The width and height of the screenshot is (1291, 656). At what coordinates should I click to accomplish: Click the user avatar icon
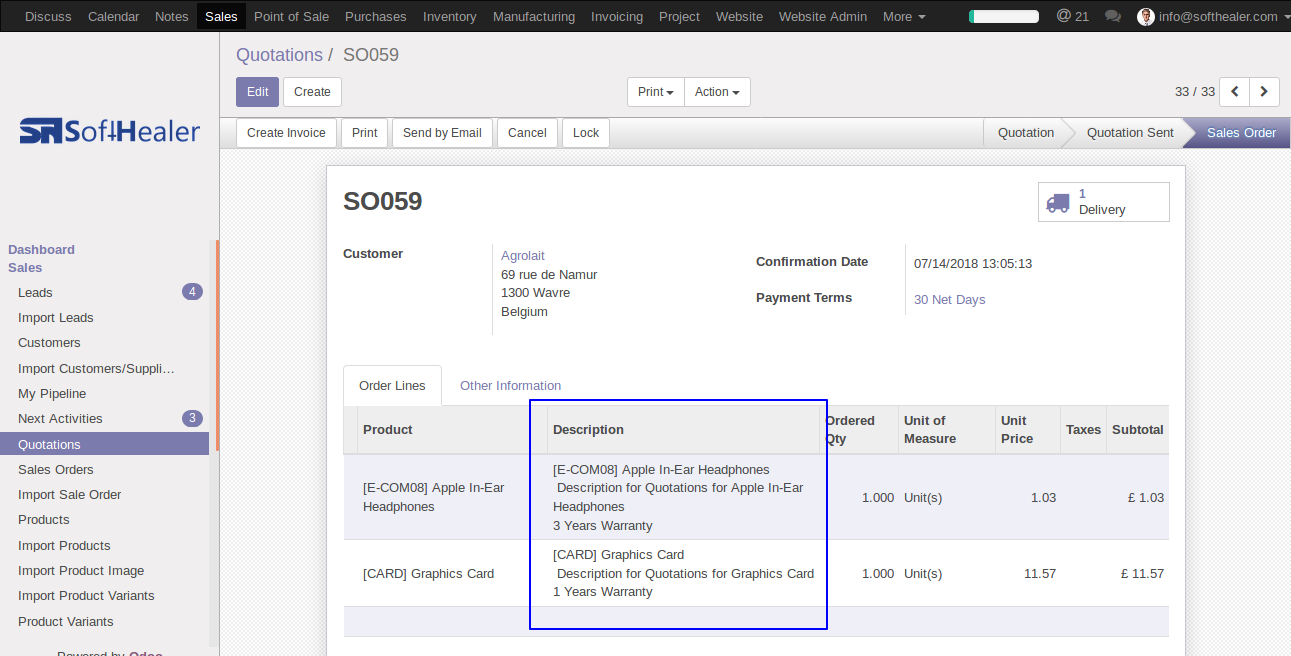point(1146,17)
